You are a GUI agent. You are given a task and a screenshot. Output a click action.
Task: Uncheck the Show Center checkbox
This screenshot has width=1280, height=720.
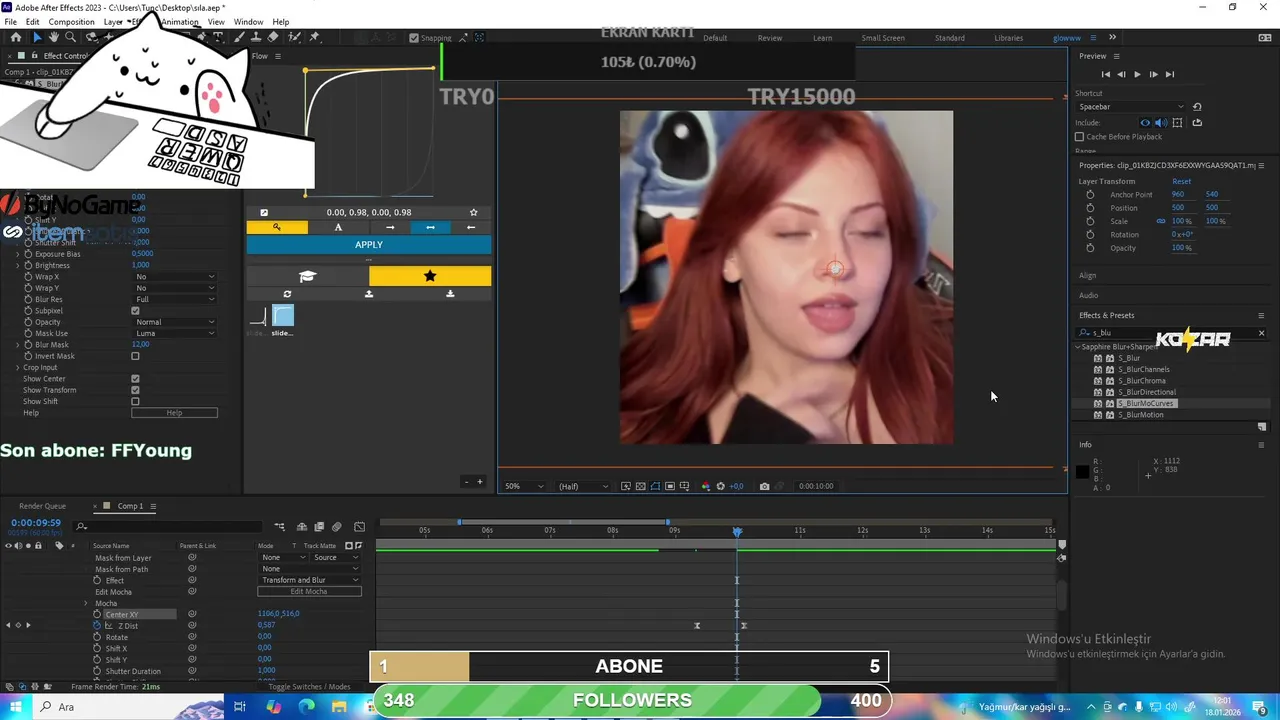[x=135, y=379]
